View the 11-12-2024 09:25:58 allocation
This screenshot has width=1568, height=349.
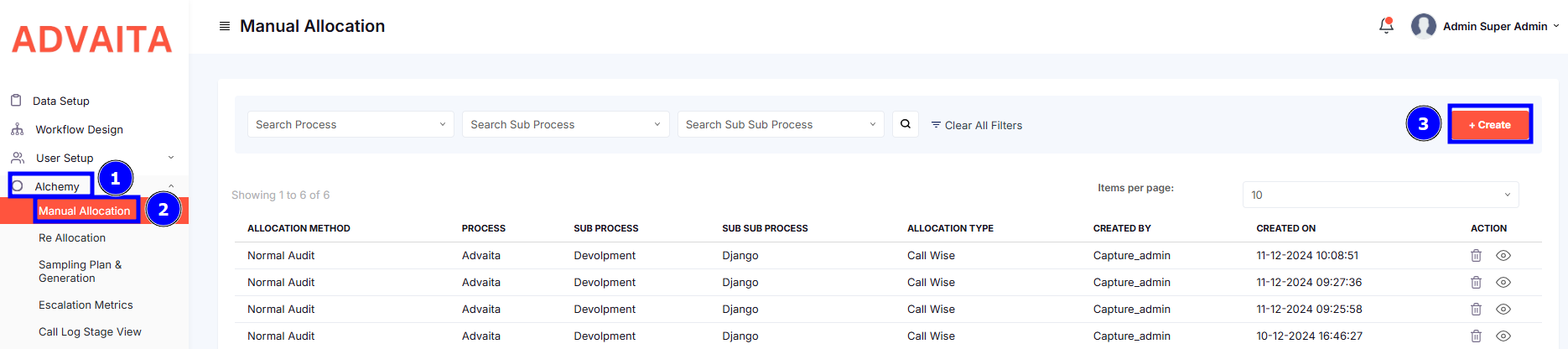tap(1503, 309)
